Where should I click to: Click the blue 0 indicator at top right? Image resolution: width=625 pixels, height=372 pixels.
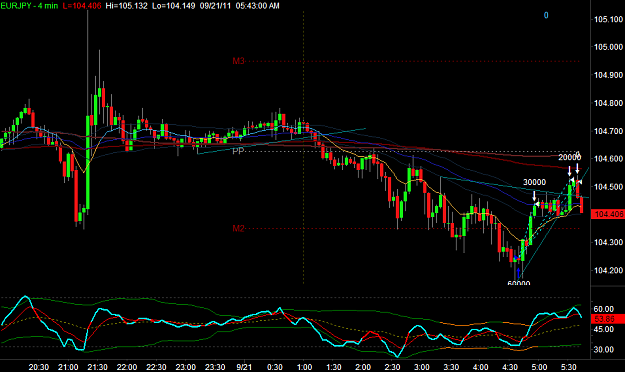(x=546, y=15)
